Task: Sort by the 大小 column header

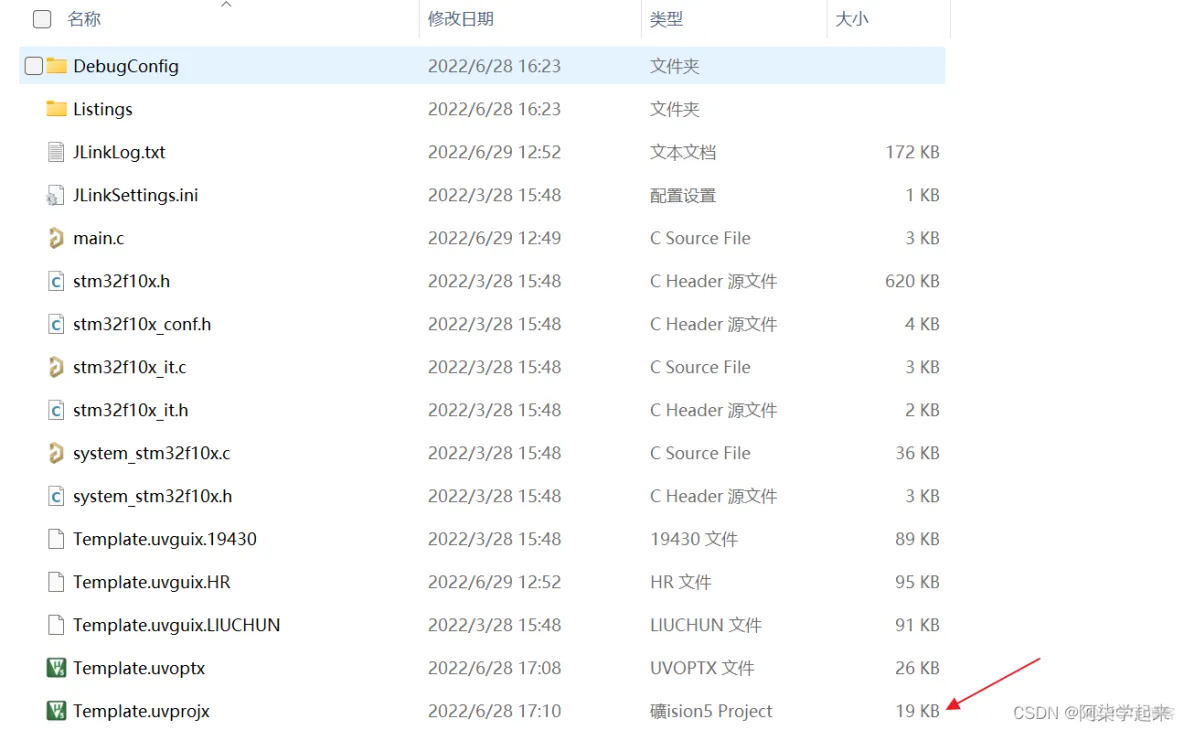Action: (x=852, y=19)
